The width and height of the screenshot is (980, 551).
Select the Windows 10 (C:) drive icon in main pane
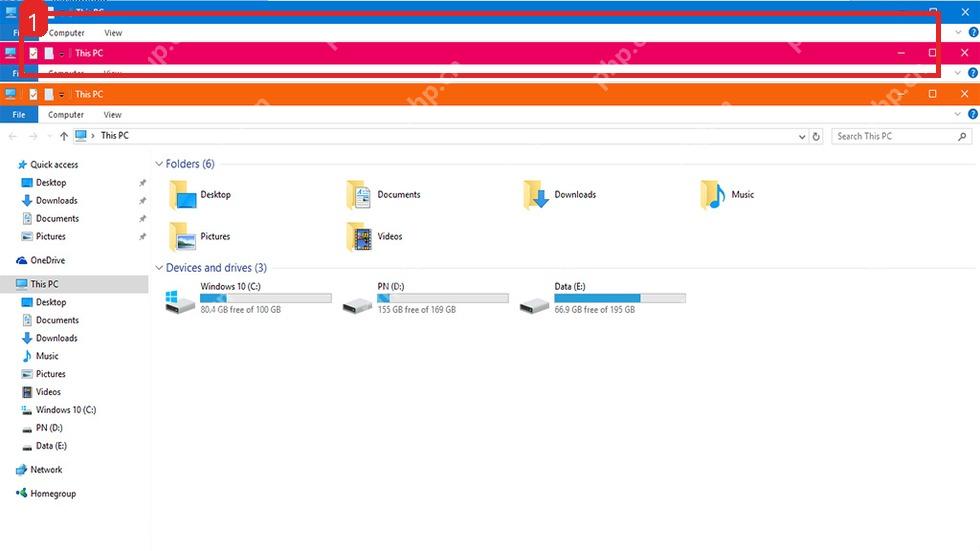tap(180, 300)
